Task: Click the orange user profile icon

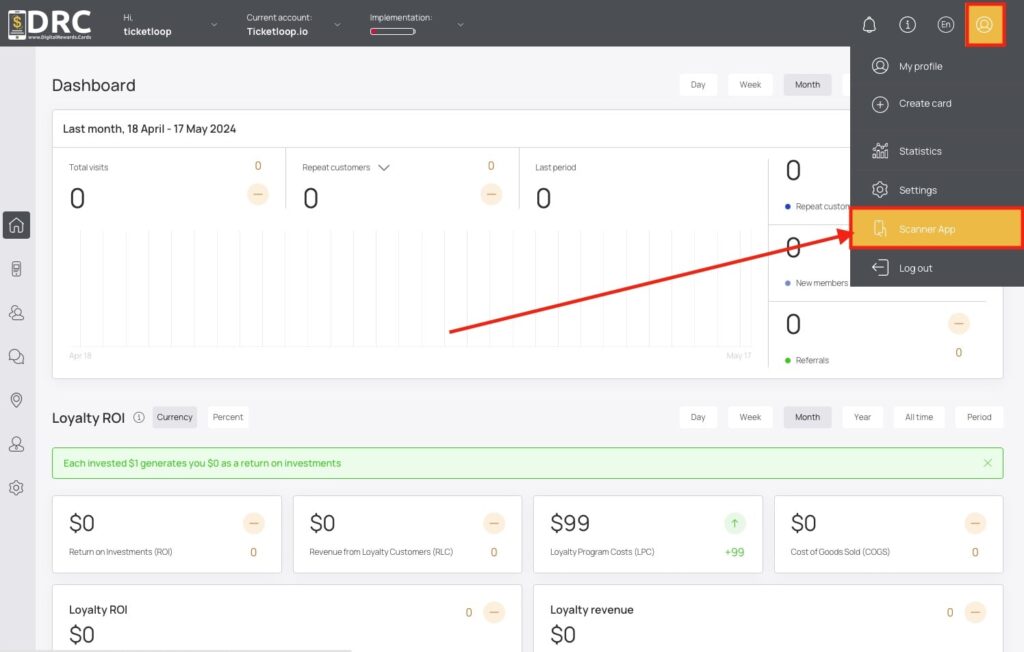Action: [984, 25]
